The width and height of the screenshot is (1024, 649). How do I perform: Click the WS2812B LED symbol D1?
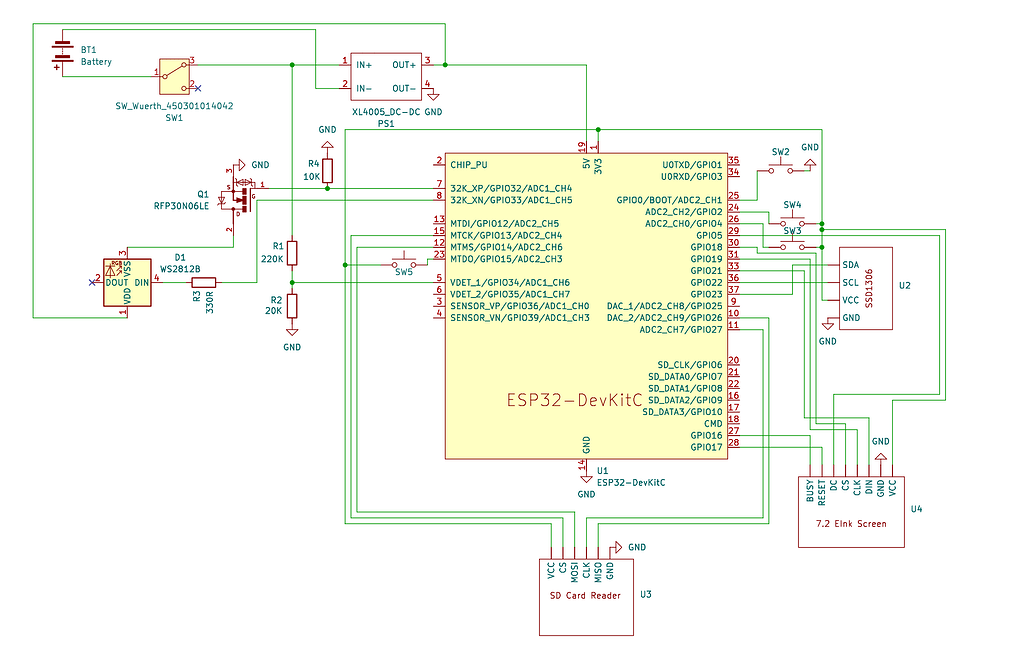point(127,283)
